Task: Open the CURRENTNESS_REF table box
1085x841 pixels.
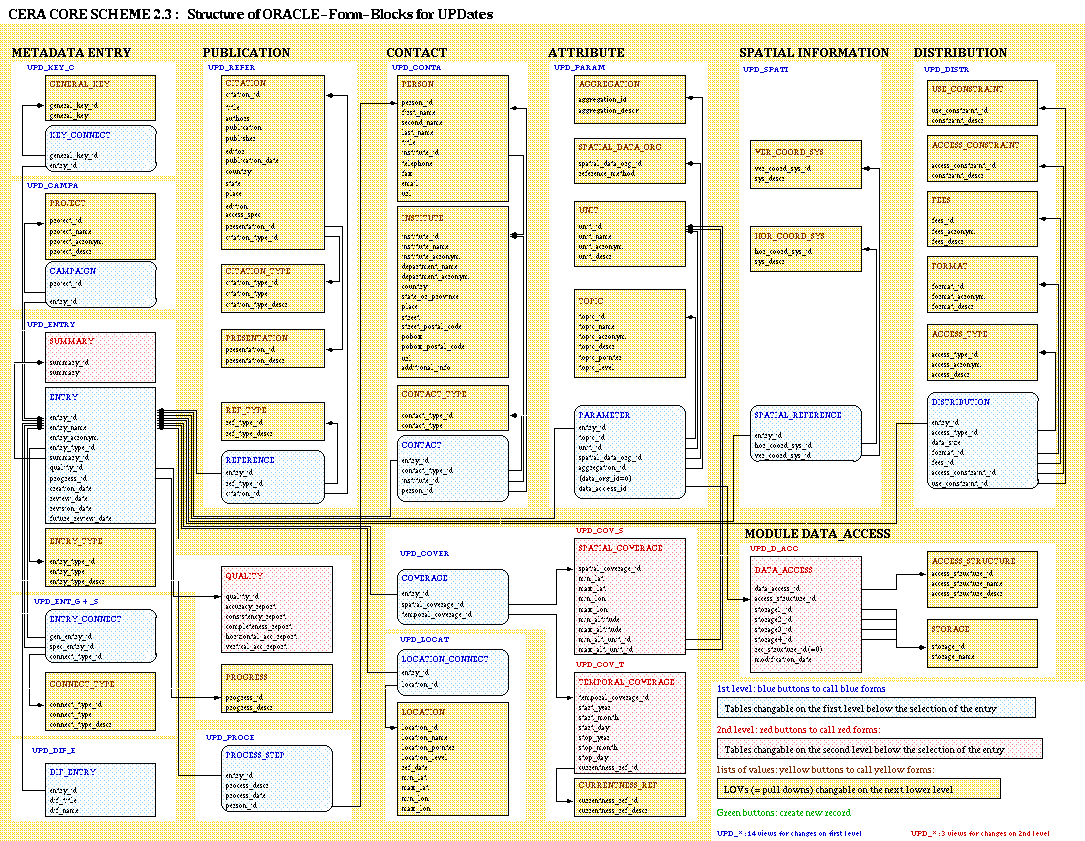Action: pyautogui.click(x=630, y=797)
